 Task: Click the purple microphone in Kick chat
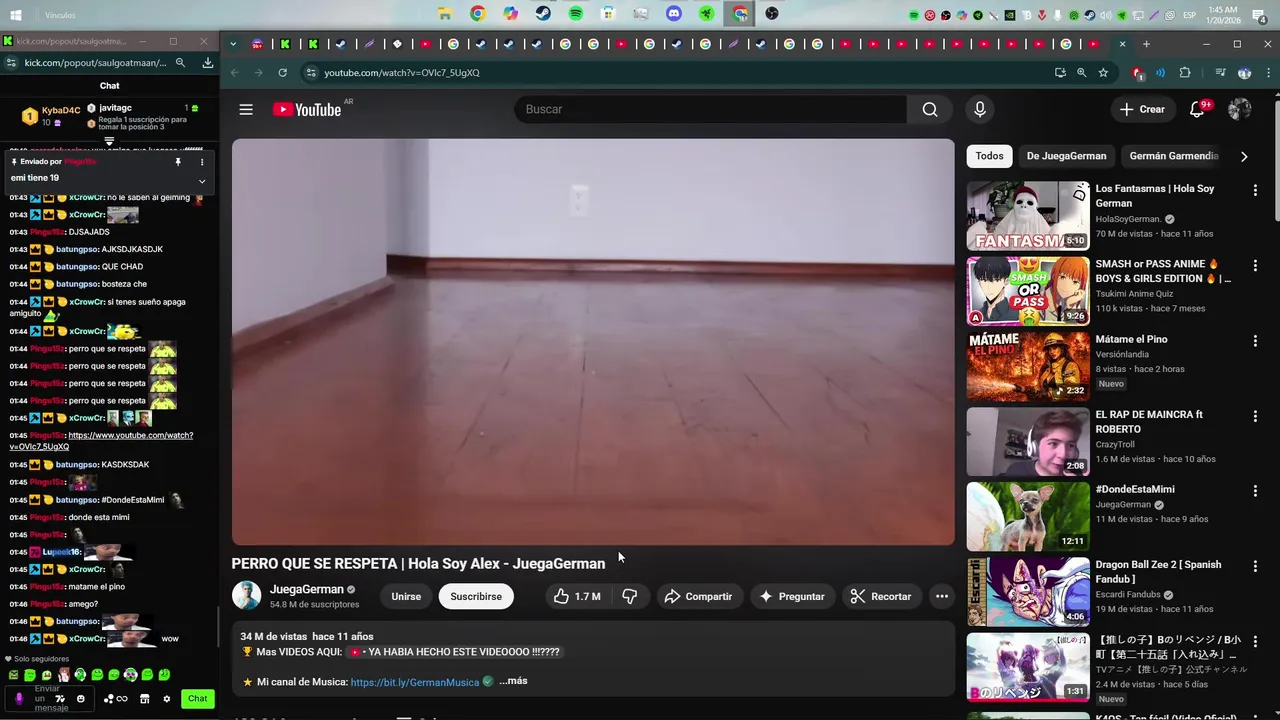coord(19,699)
